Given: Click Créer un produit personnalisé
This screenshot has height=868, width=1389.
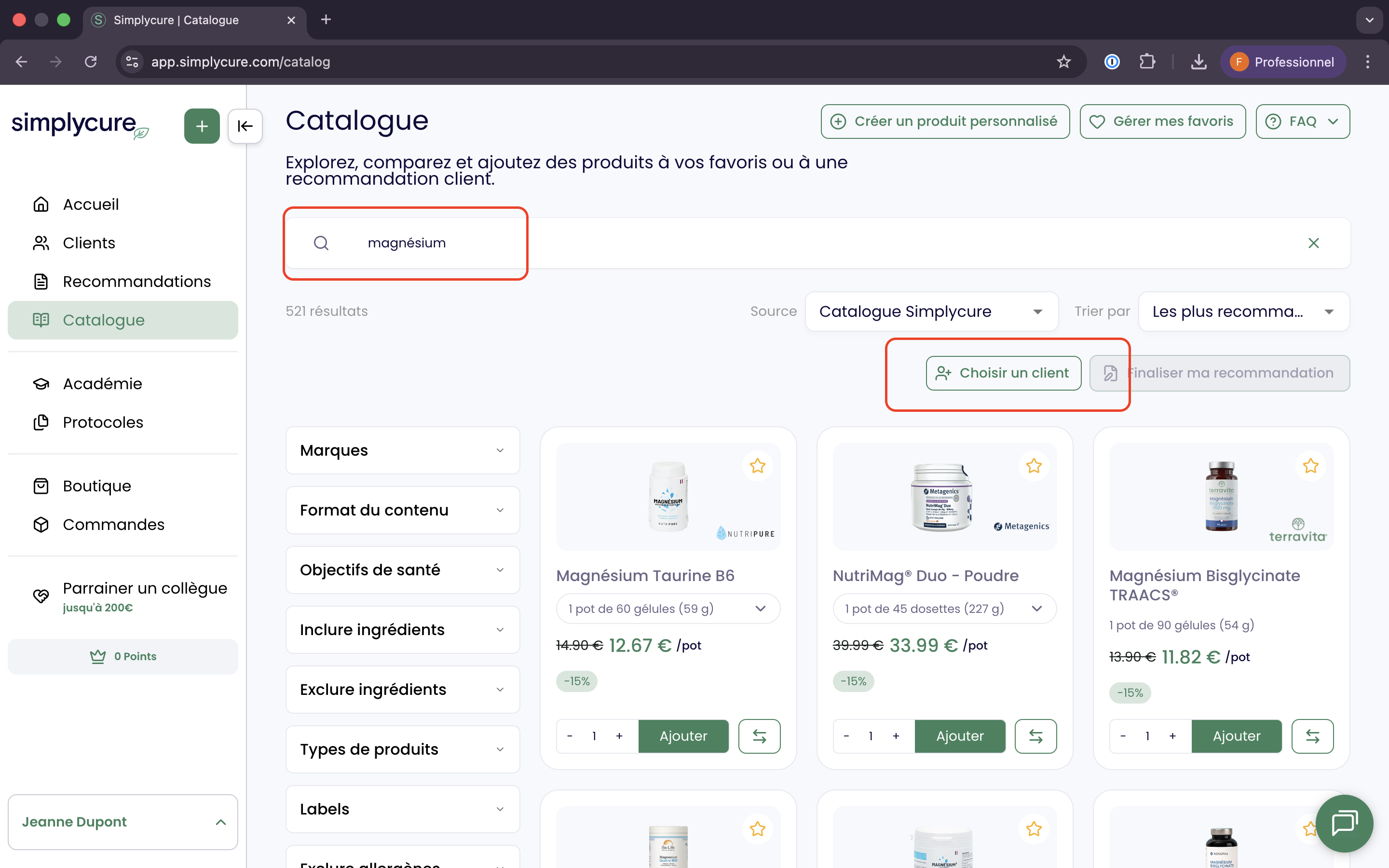Looking at the screenshot, I should 945,121.
